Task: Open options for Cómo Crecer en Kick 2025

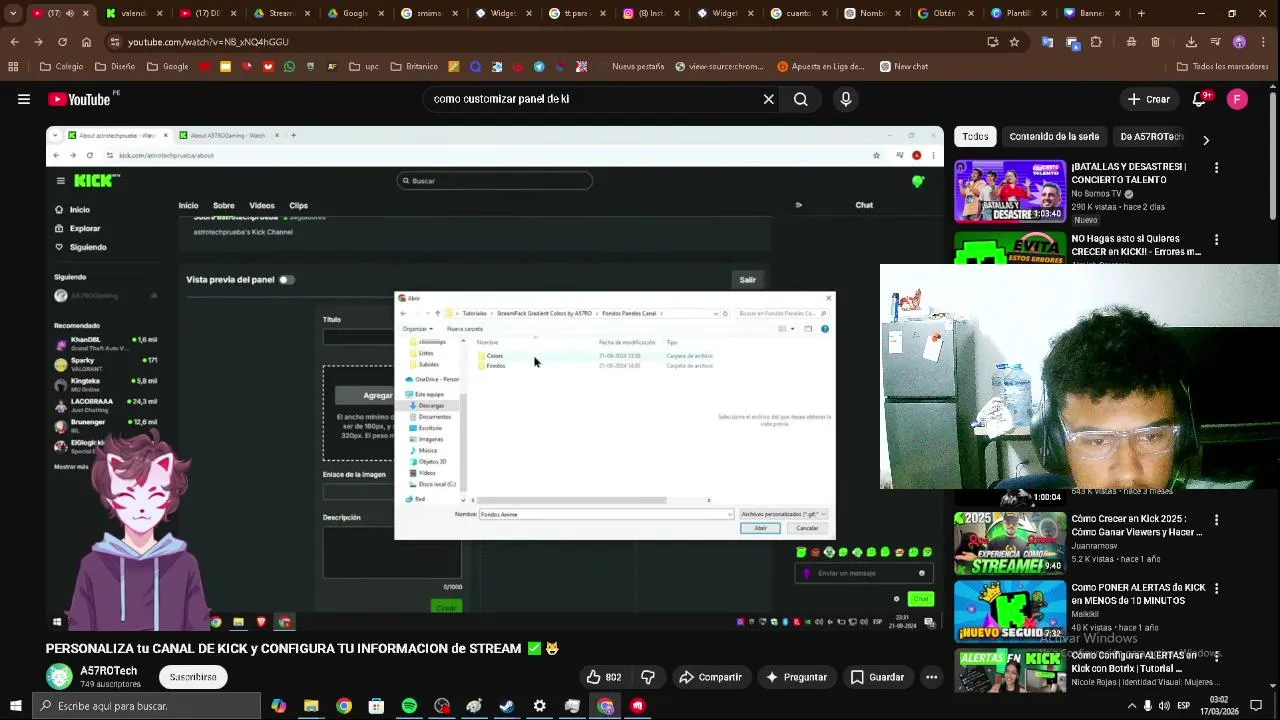Action: (1216, 520)
